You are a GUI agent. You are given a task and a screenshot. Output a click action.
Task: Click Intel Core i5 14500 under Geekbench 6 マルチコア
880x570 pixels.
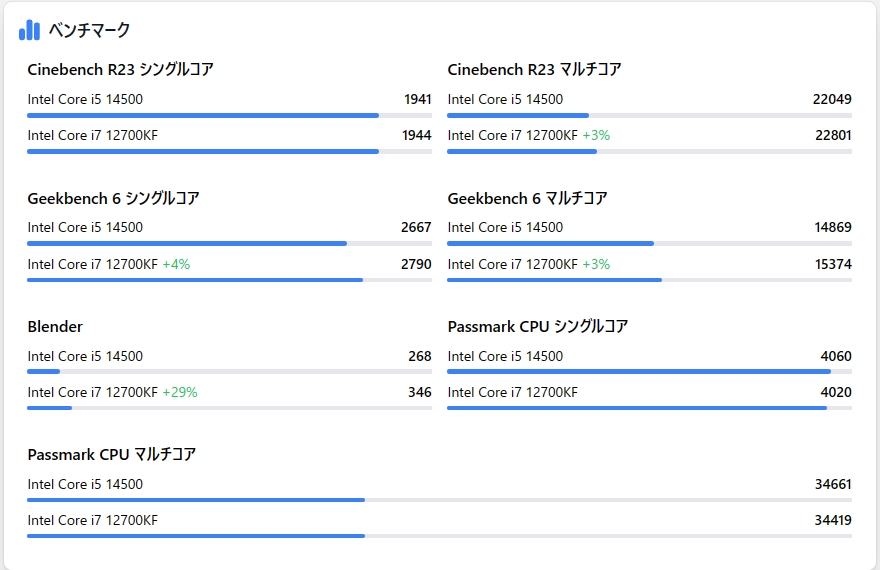505,227
